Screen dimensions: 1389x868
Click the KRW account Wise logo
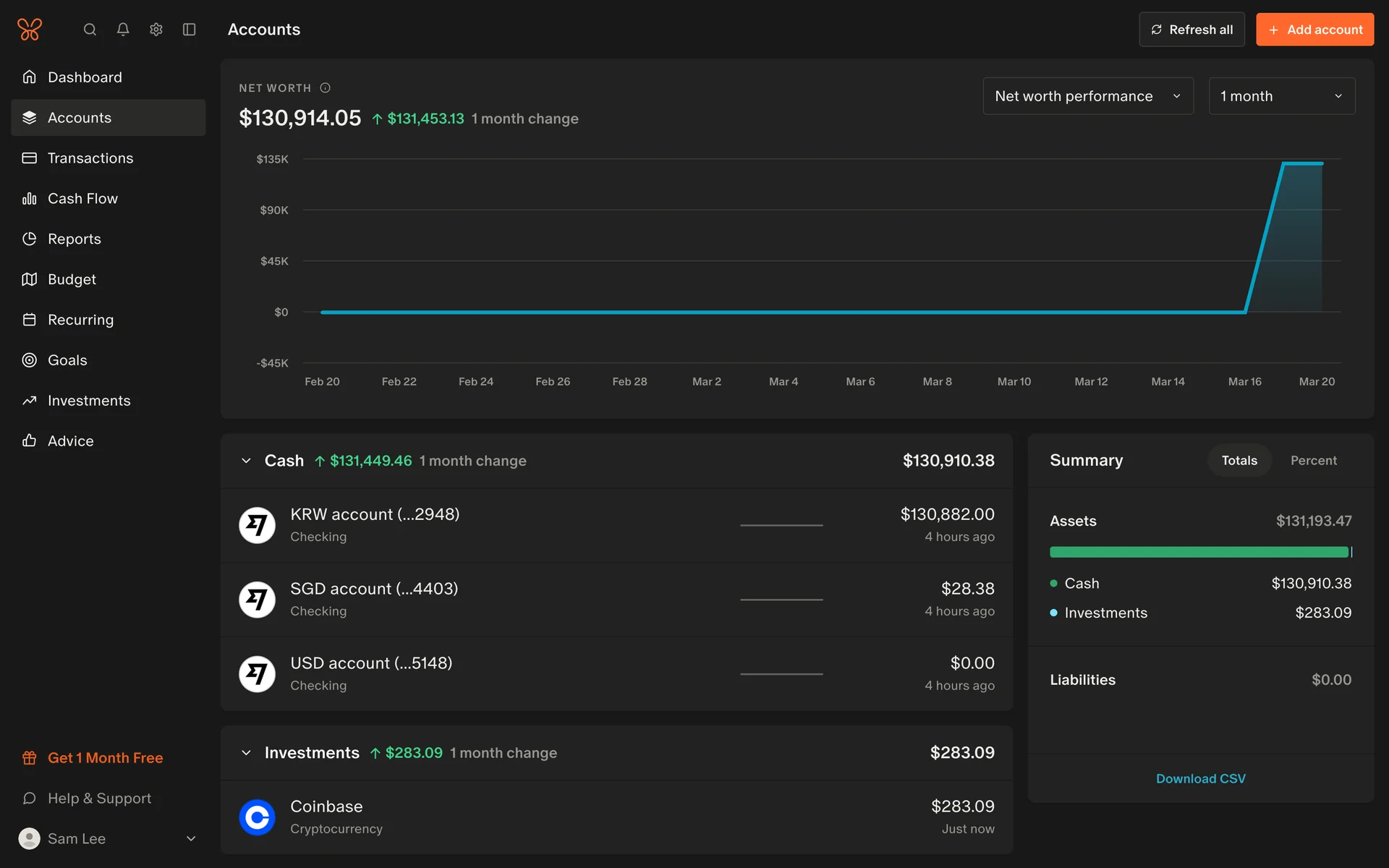click(x=257, y=525)
